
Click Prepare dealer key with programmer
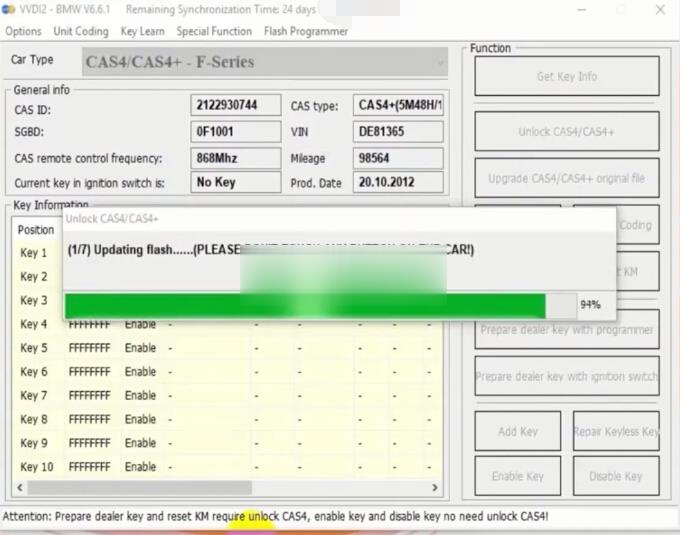[x=567, y=329]
